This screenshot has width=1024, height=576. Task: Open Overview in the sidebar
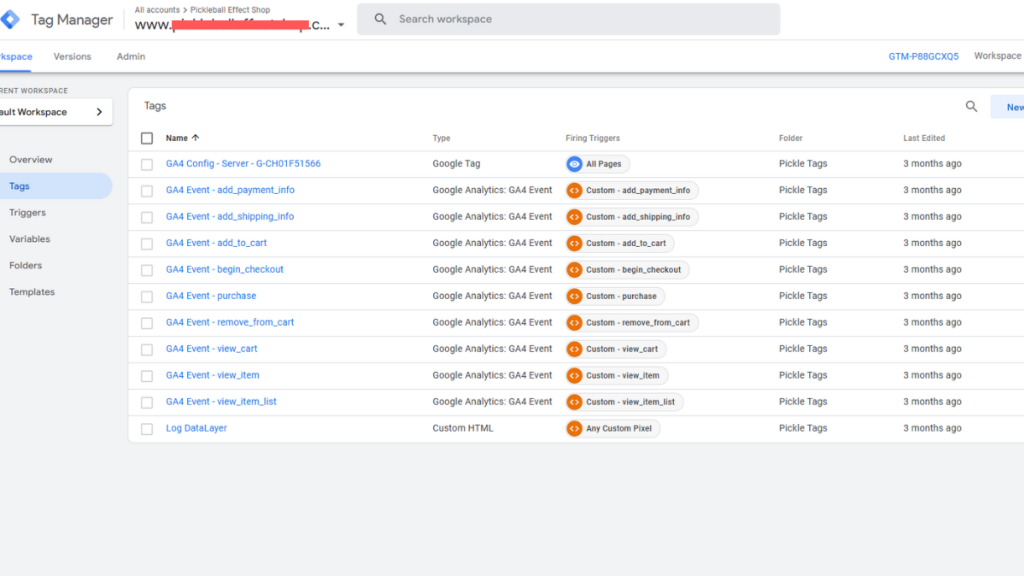[x=31, y=159]
